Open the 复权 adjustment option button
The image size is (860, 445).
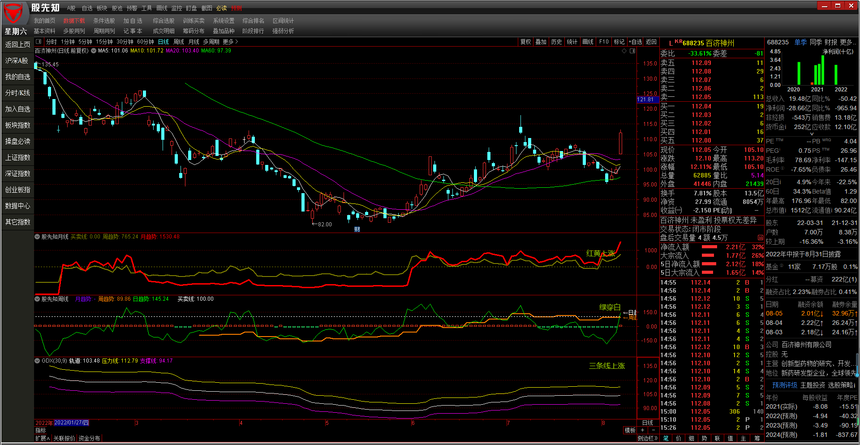coord(526,42)
